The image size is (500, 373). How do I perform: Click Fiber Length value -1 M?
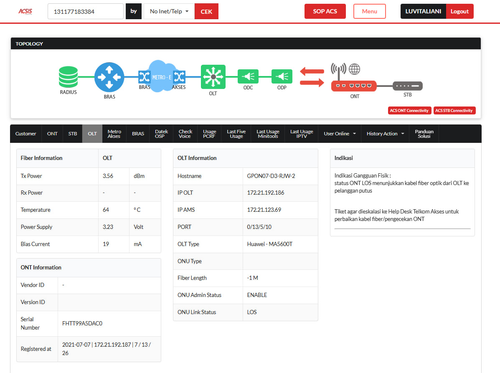pyautogui.click(x=252, y=278)
